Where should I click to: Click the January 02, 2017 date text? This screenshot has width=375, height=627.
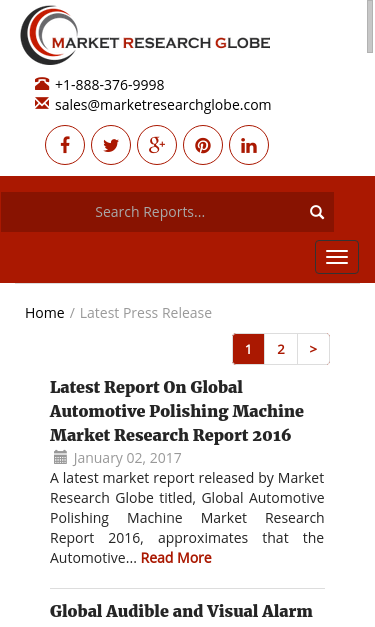coord(127,458)
